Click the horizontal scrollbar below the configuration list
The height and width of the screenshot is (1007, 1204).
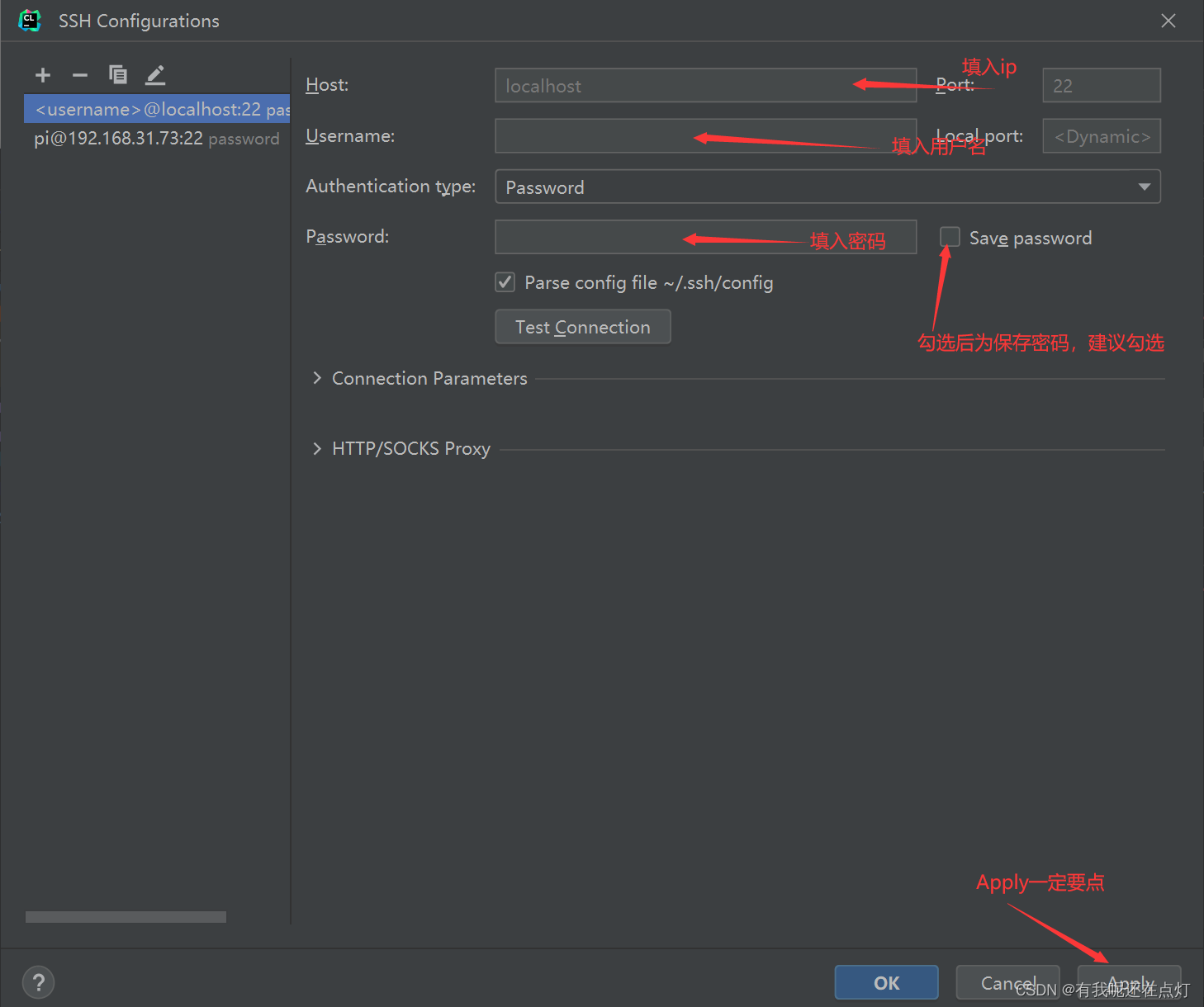click(125, 916)
